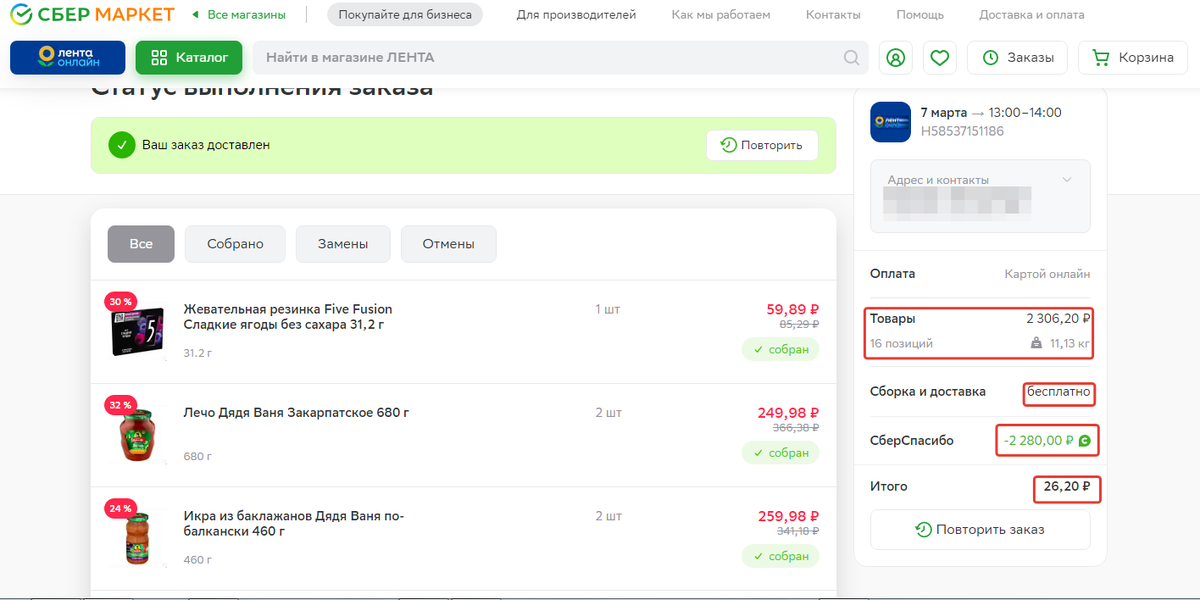Click the price 259,98 ₽
This screenshot has width=1200, height=600.
coord(789,516)
